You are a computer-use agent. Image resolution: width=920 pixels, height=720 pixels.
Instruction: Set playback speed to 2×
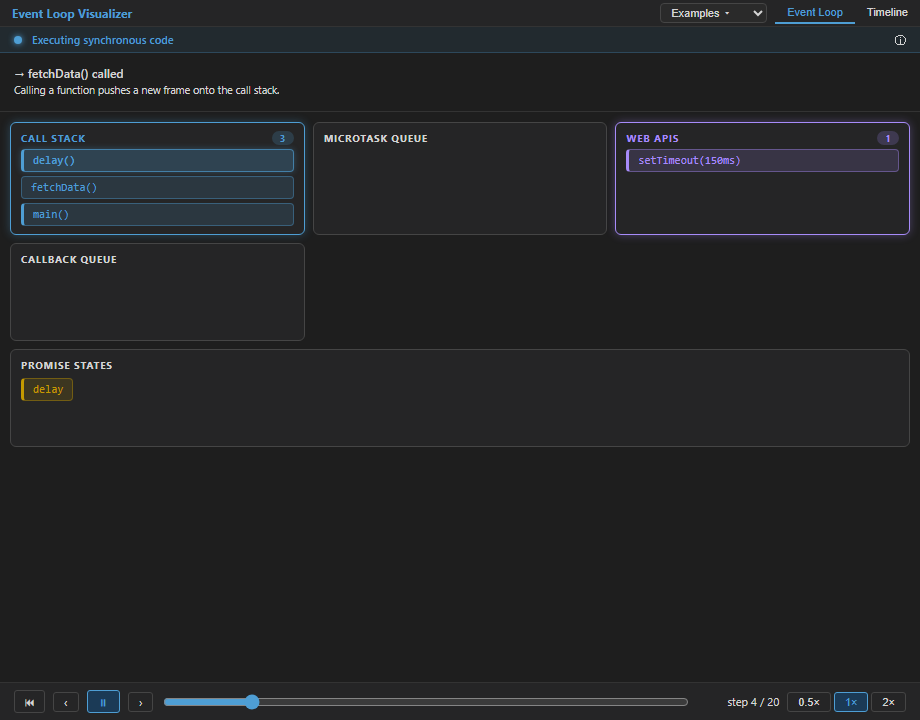pos(888,702)
